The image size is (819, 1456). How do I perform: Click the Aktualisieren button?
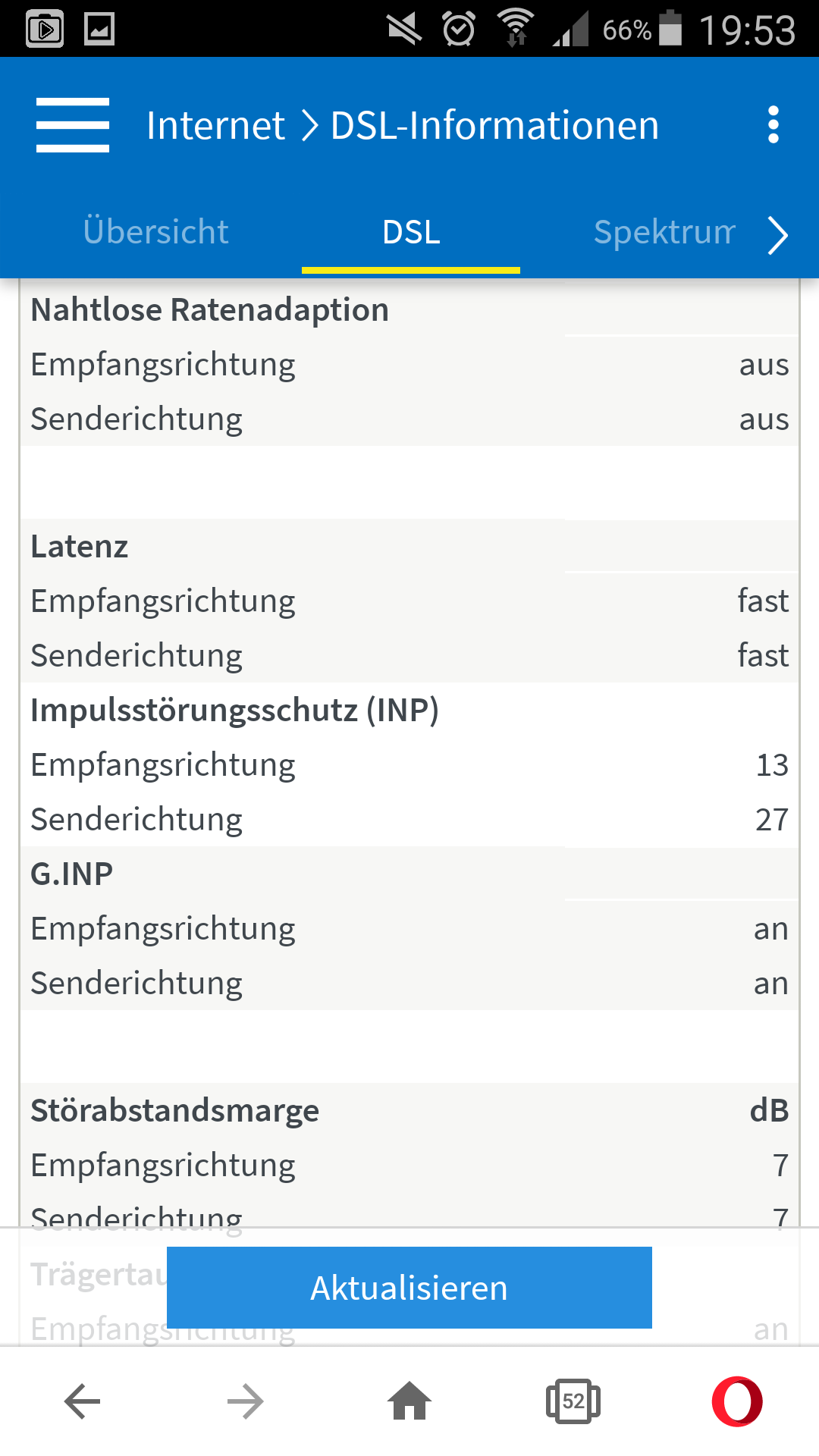pos(409,1288)
